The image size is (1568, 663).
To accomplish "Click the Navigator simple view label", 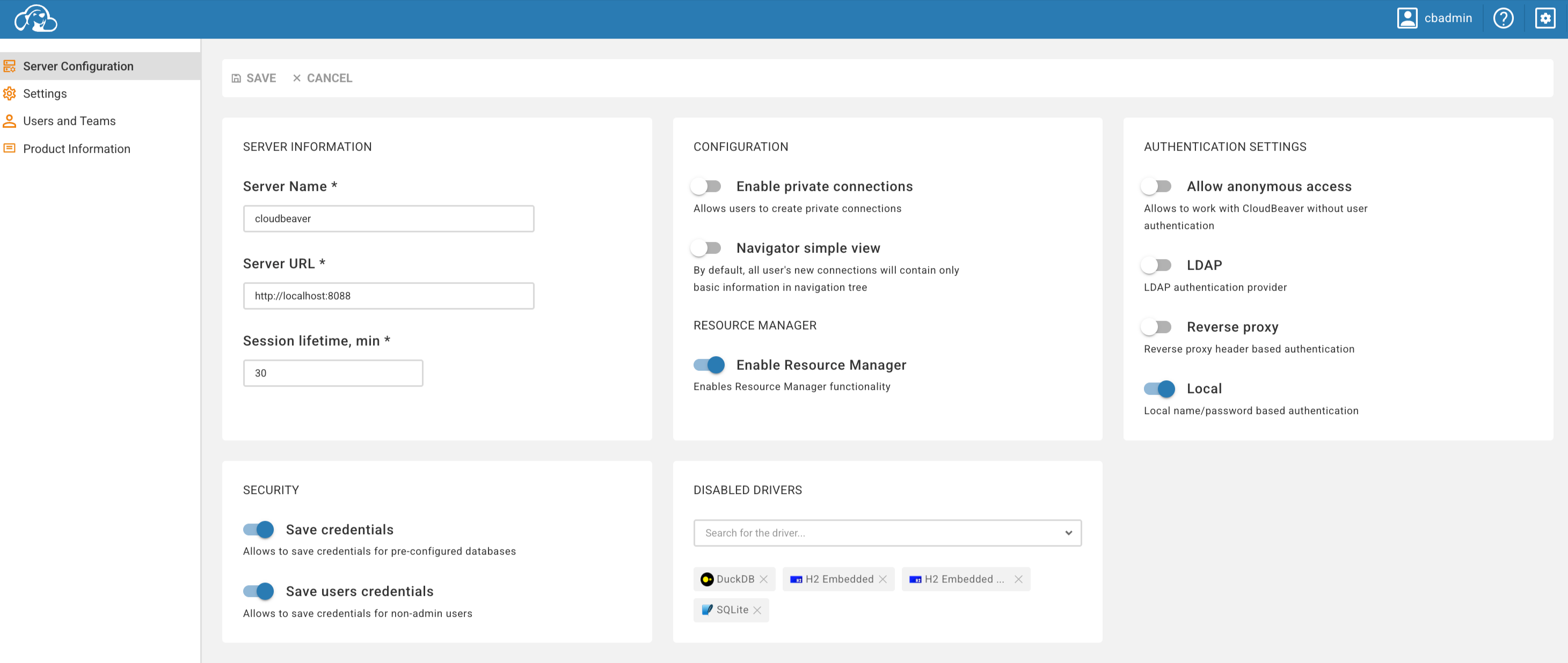I will click(x=808, y=248).
